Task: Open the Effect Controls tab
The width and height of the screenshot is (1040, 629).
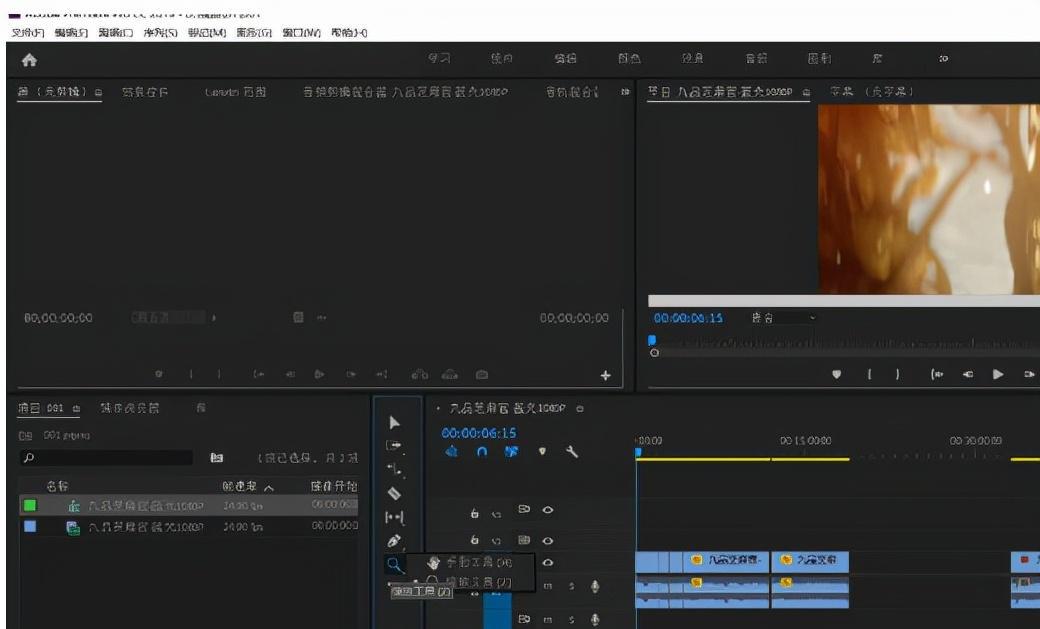Action: tap(145, 92)
